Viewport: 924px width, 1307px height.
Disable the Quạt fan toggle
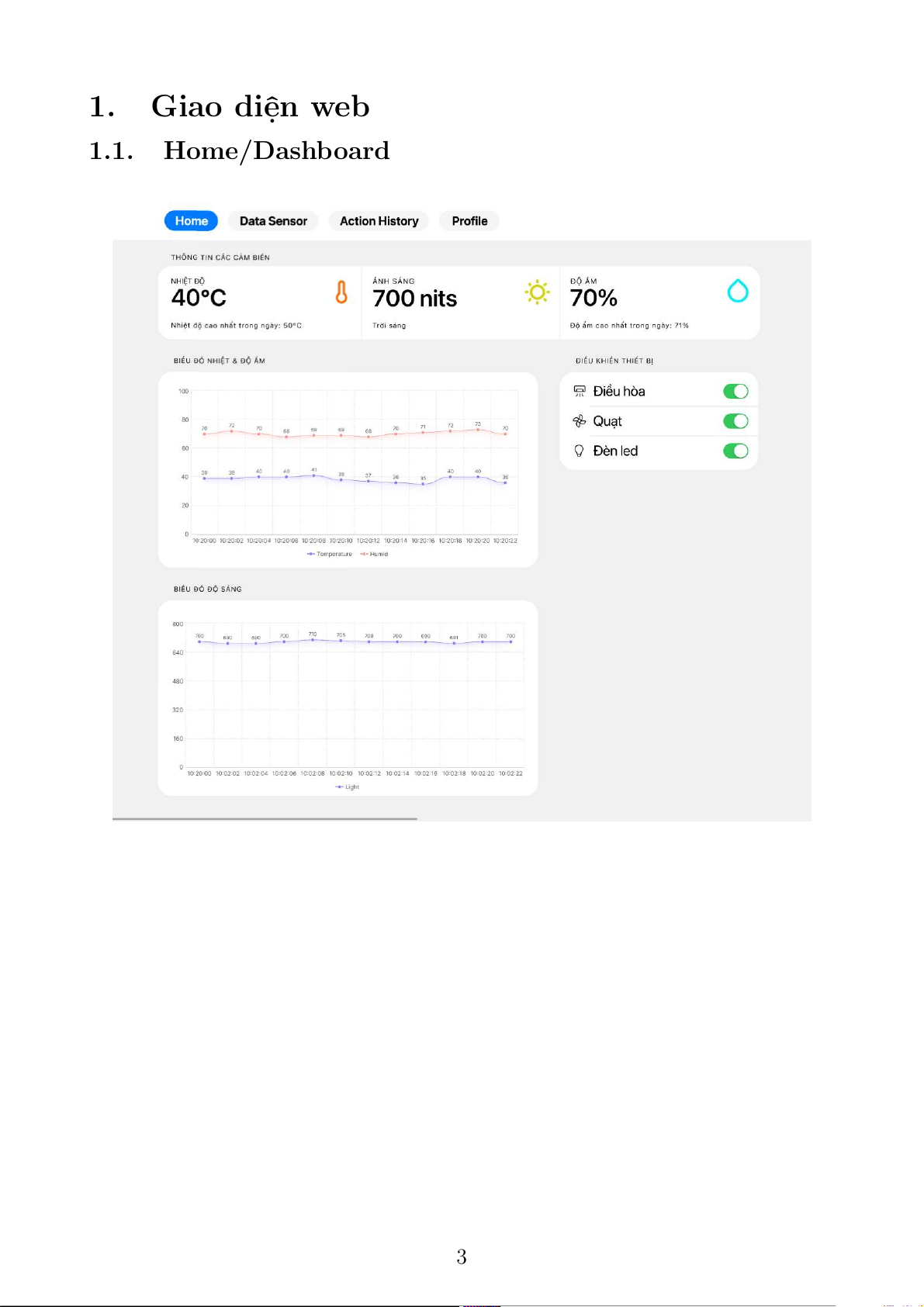coord(735,421)
